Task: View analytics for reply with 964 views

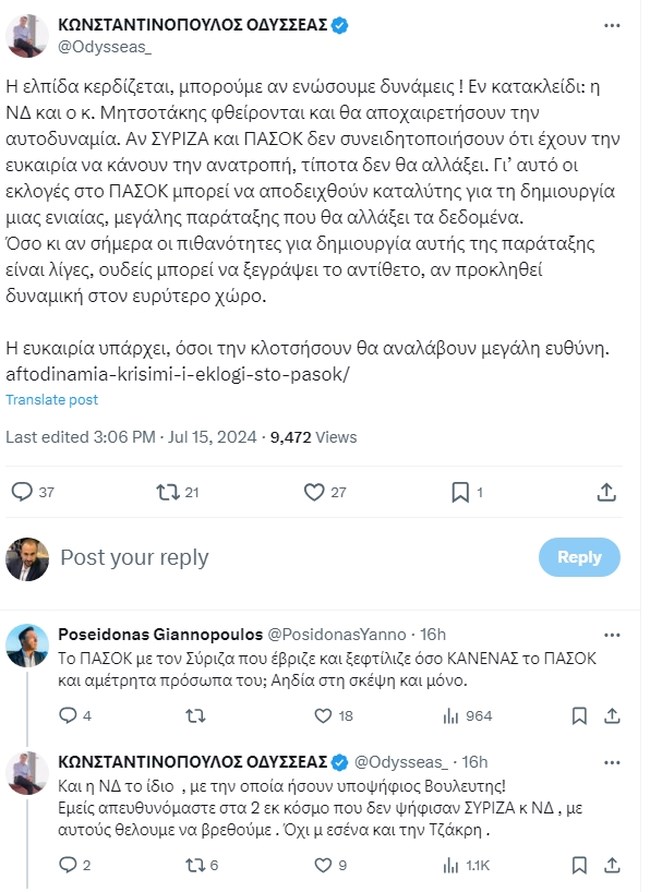Action: tap(451, 715)
